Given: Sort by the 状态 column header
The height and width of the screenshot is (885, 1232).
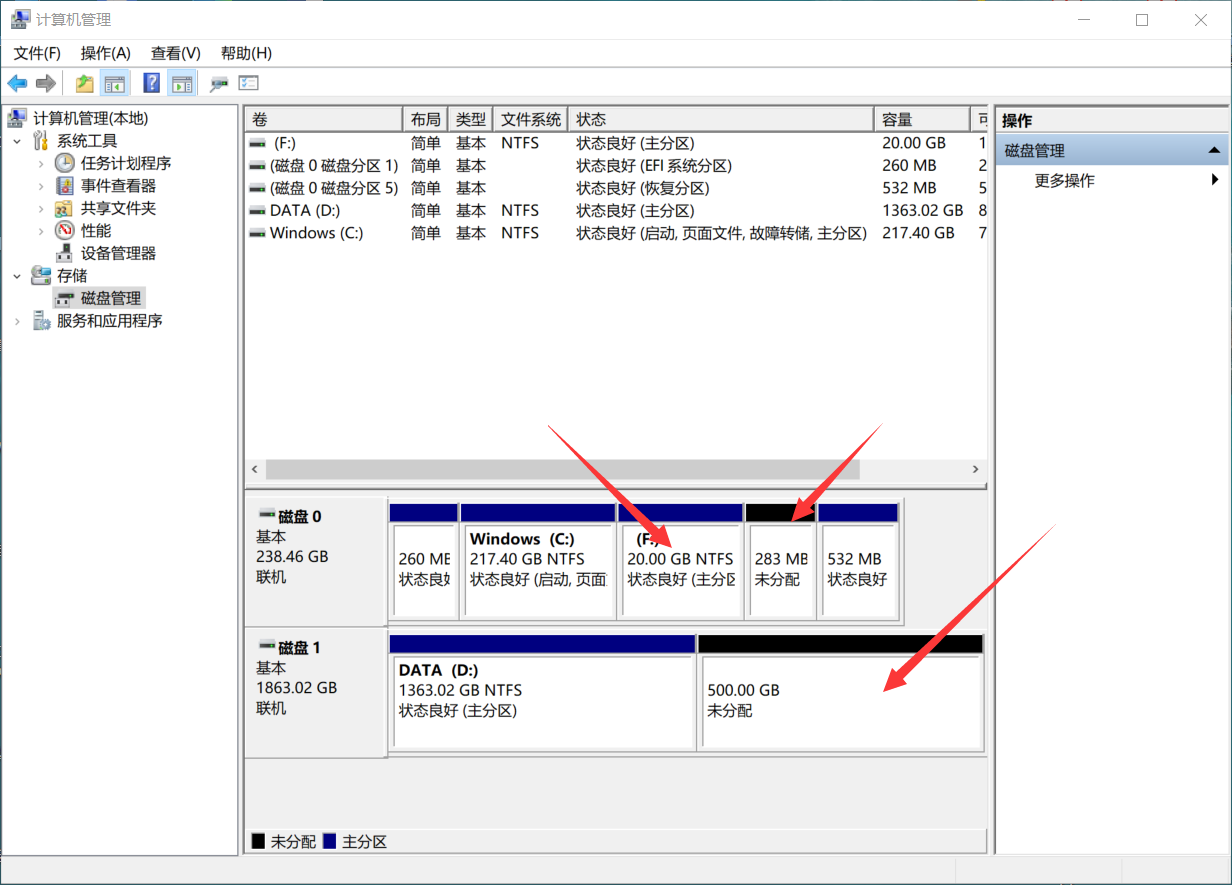Looking at the screenshot, I should pyautogui.click(x=720, y=119).
